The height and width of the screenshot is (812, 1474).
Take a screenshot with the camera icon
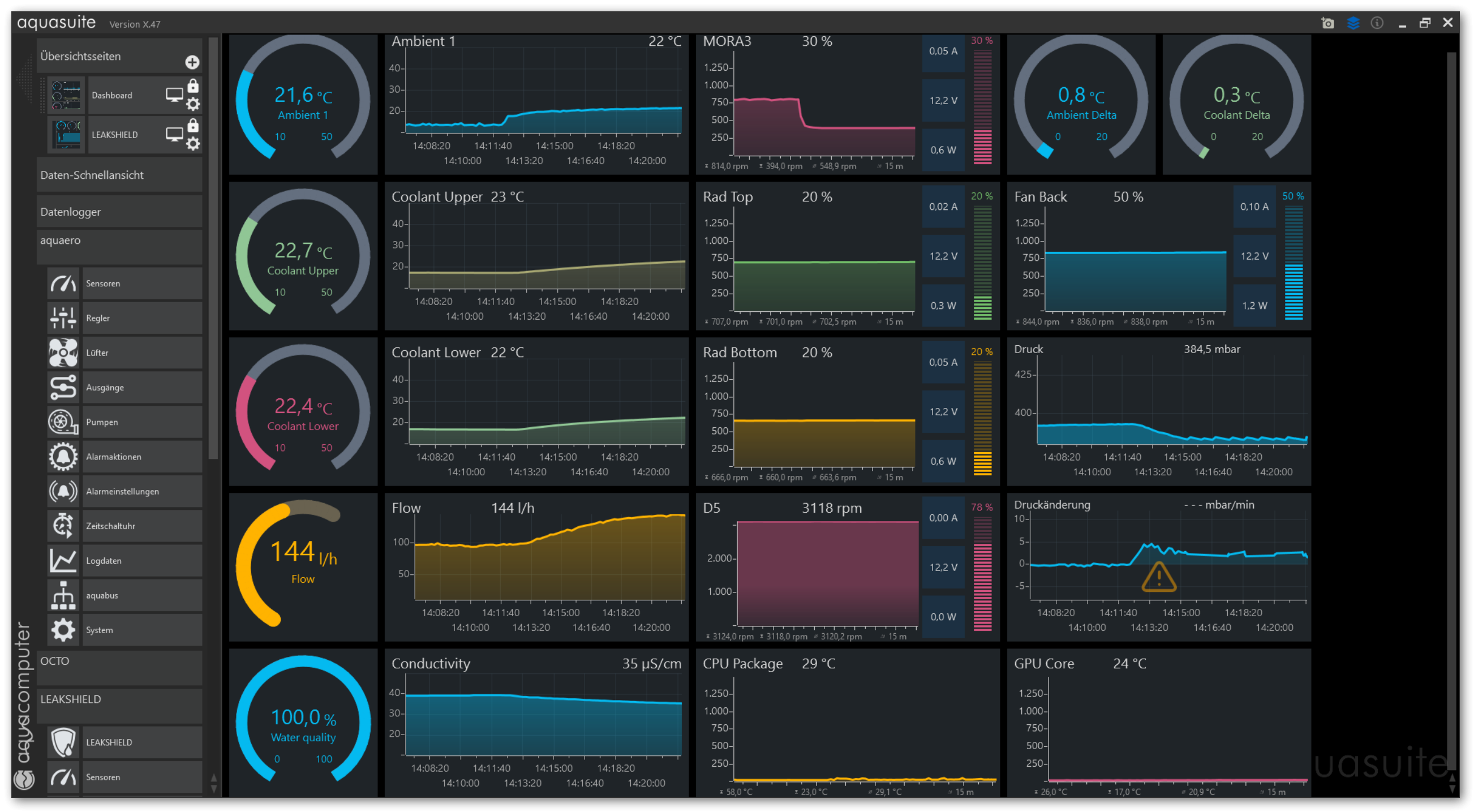(1327, 23)
